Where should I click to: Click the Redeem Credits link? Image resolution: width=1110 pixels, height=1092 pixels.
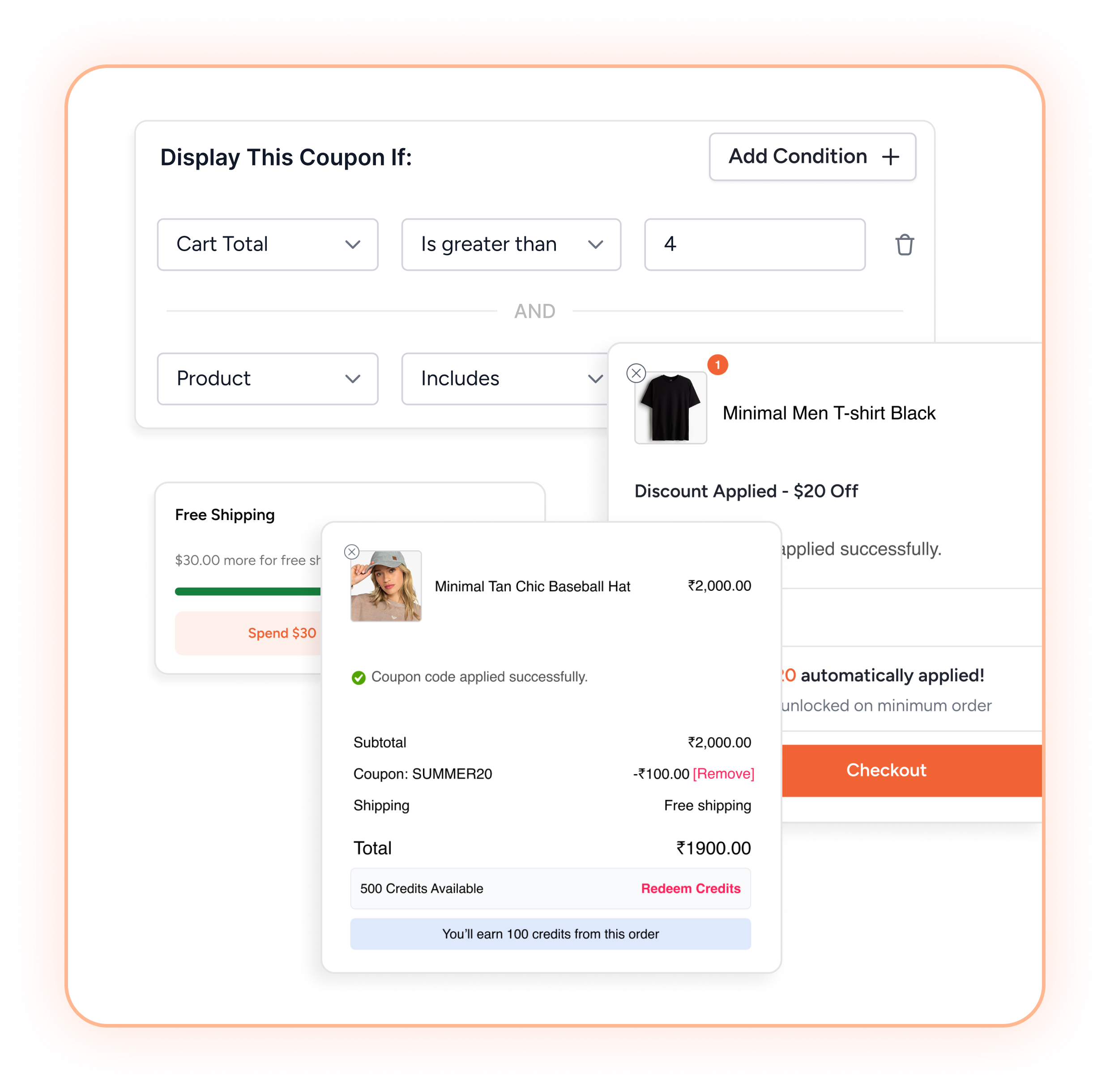[x=690, y=888]
